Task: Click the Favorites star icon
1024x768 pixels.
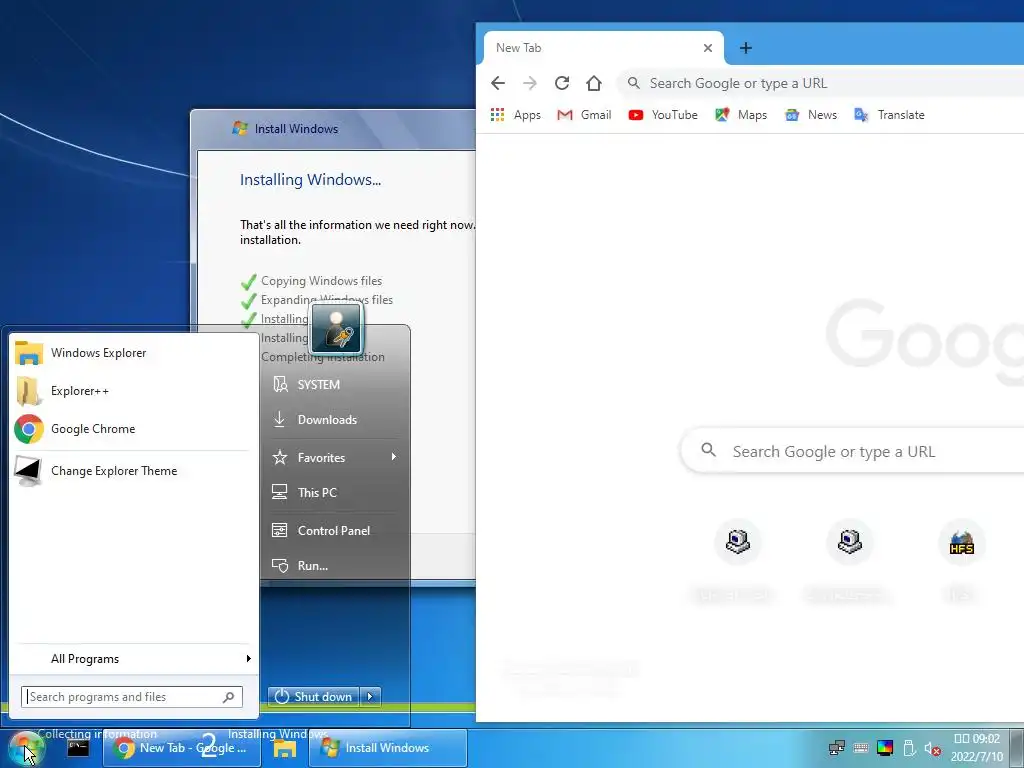Action: coord(280,457)
